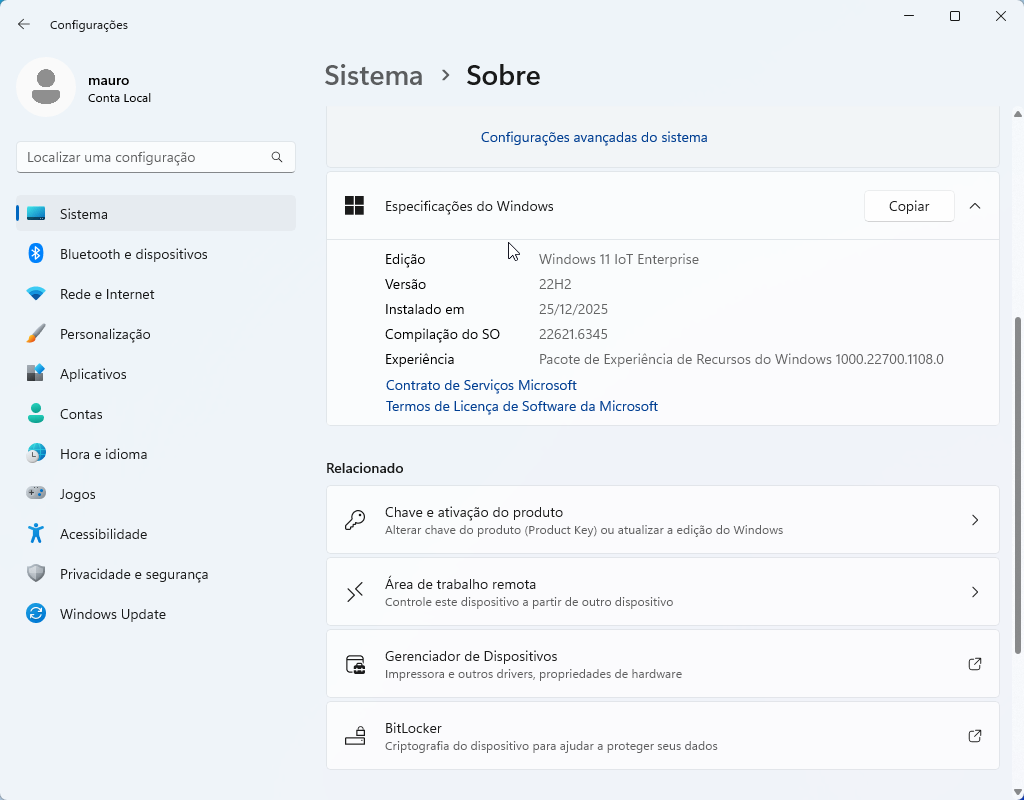The width and height of the screenshot is (1024, 800).
Task: Click the 22H2 version value
Action: (x=555, y=284)
